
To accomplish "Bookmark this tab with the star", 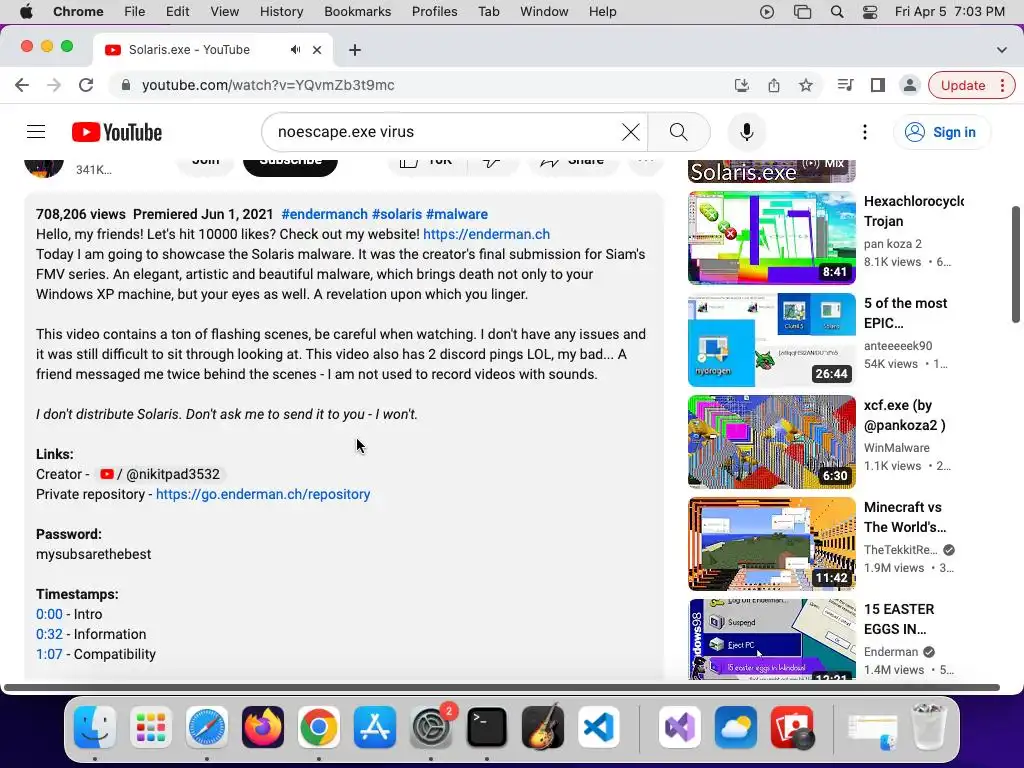I will point(806,85).
